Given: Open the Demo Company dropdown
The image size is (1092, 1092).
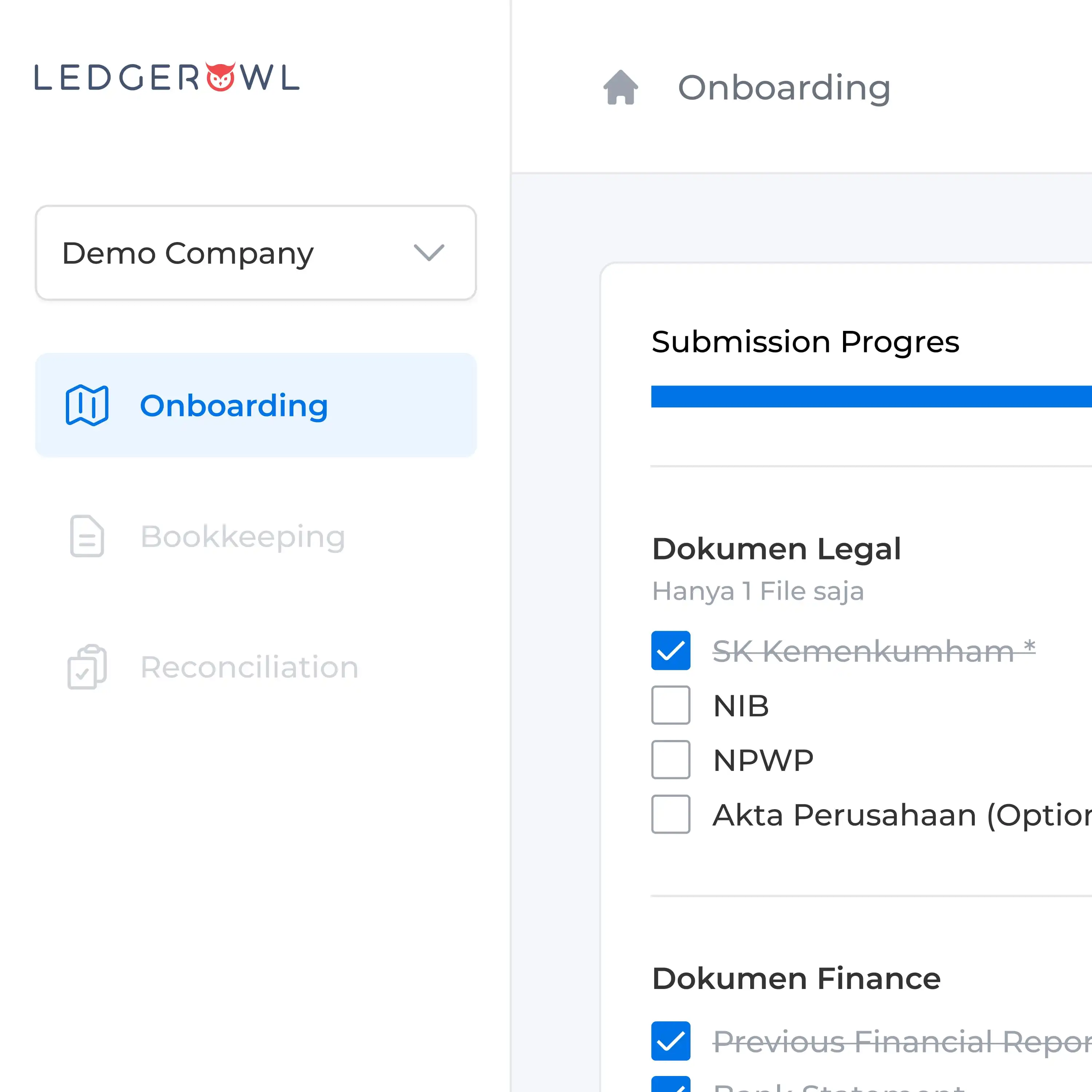Looking at the screenshot, I should click(256, 253).
